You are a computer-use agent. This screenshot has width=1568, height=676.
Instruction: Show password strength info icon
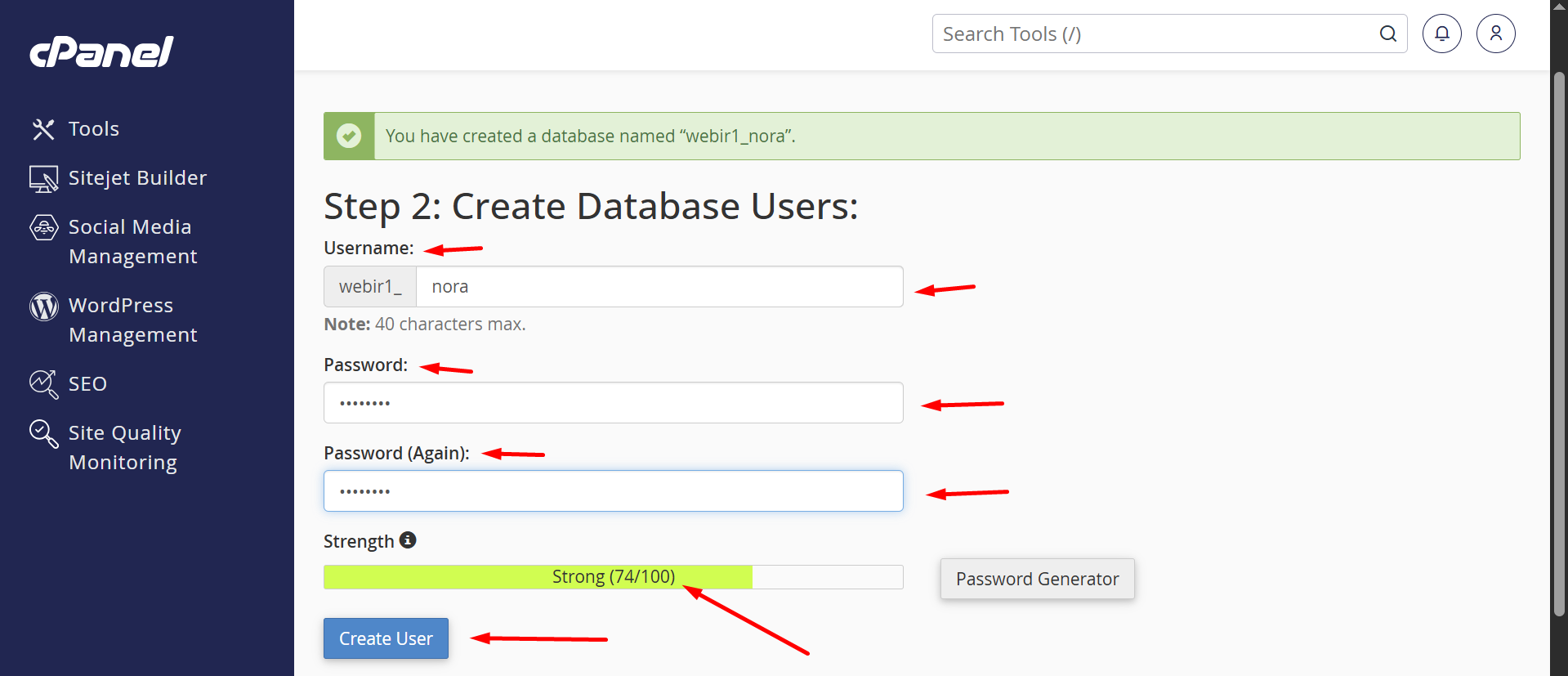click(408, 540)
